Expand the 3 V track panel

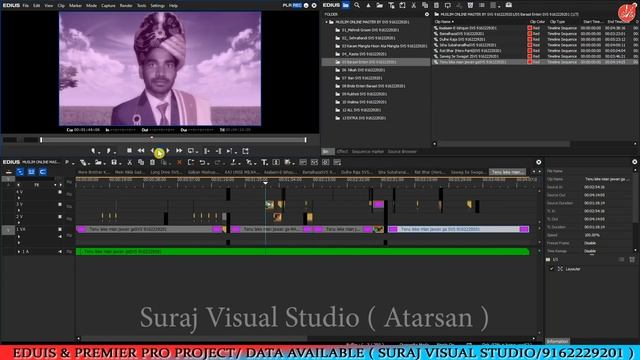(x=19, y=211)
